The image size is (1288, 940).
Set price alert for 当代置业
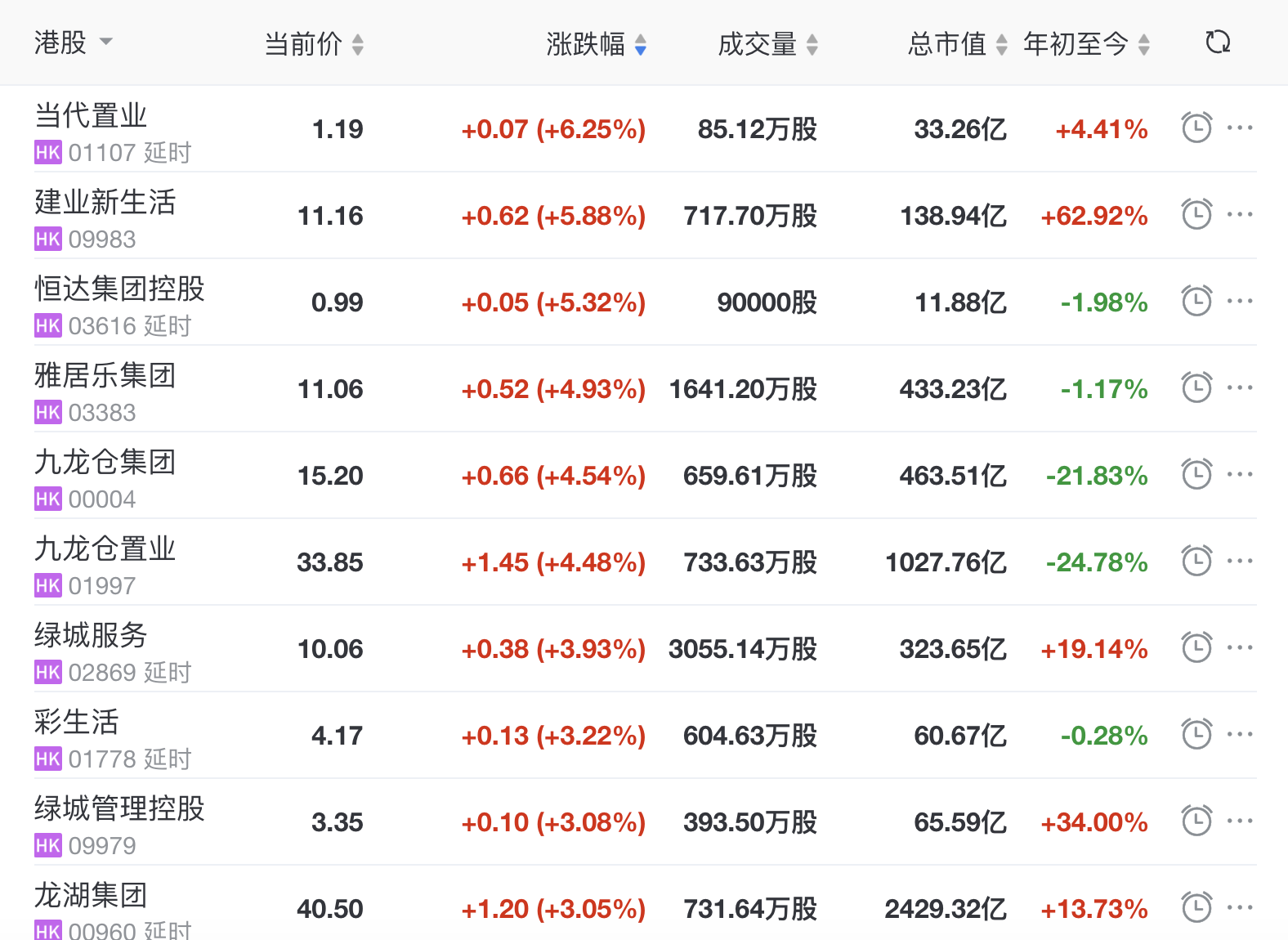1196,128
